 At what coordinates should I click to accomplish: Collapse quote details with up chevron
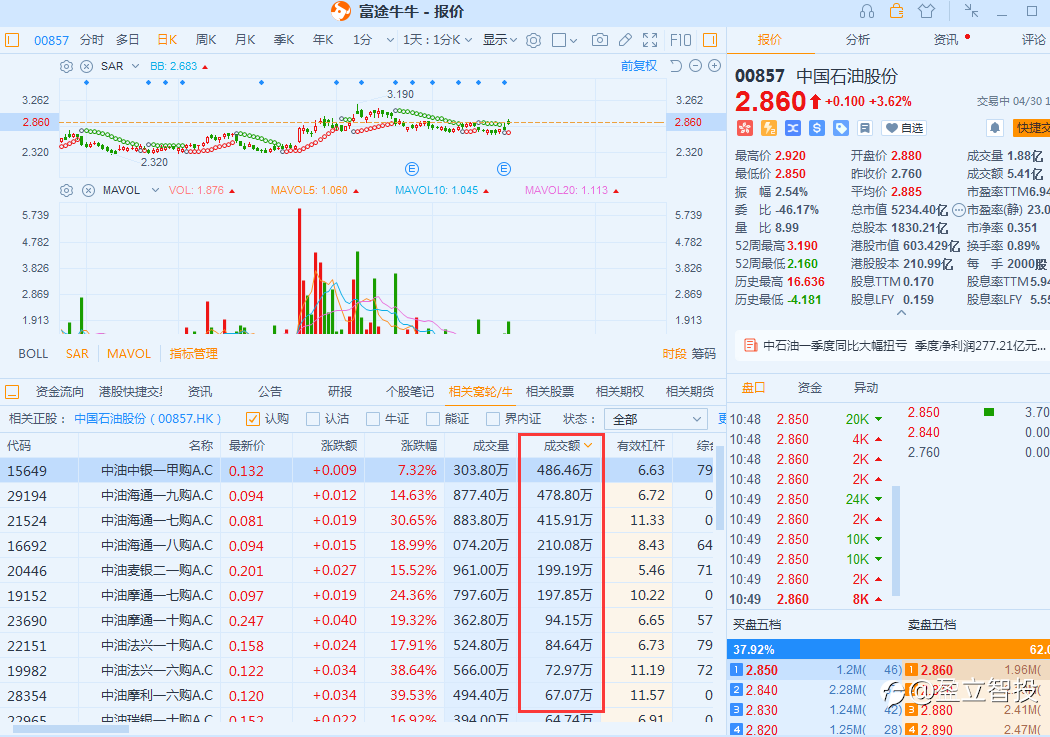tap(901, 313)
